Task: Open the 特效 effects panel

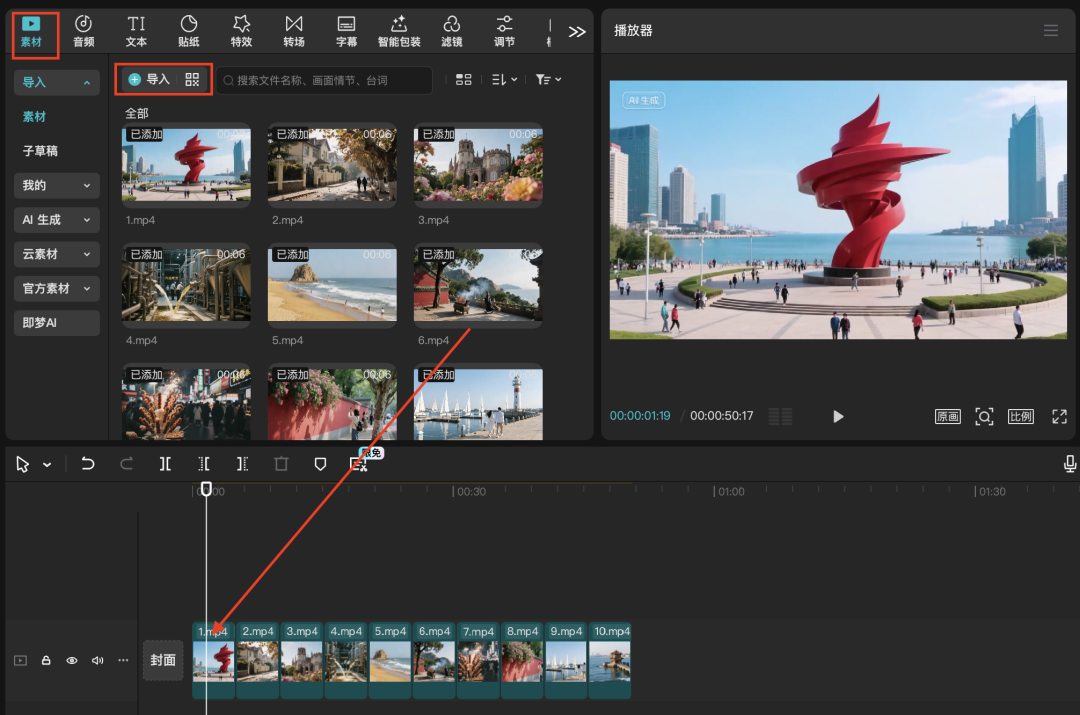Action: click(x=241, y=31)
